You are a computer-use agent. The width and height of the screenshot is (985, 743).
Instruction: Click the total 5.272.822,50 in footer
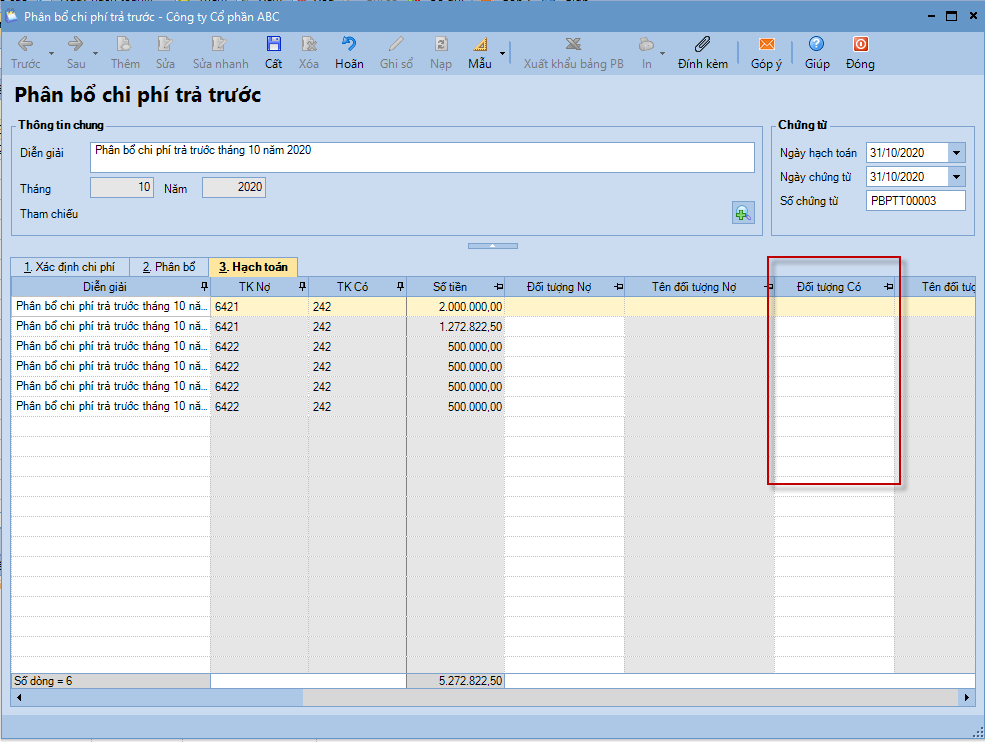(455, 681)
